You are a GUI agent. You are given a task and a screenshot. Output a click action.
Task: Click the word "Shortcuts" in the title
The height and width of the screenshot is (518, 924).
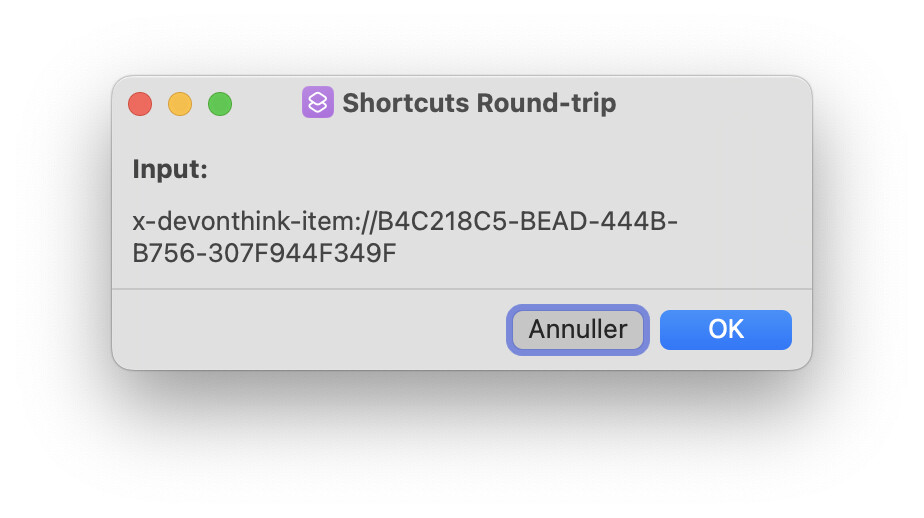405,103
